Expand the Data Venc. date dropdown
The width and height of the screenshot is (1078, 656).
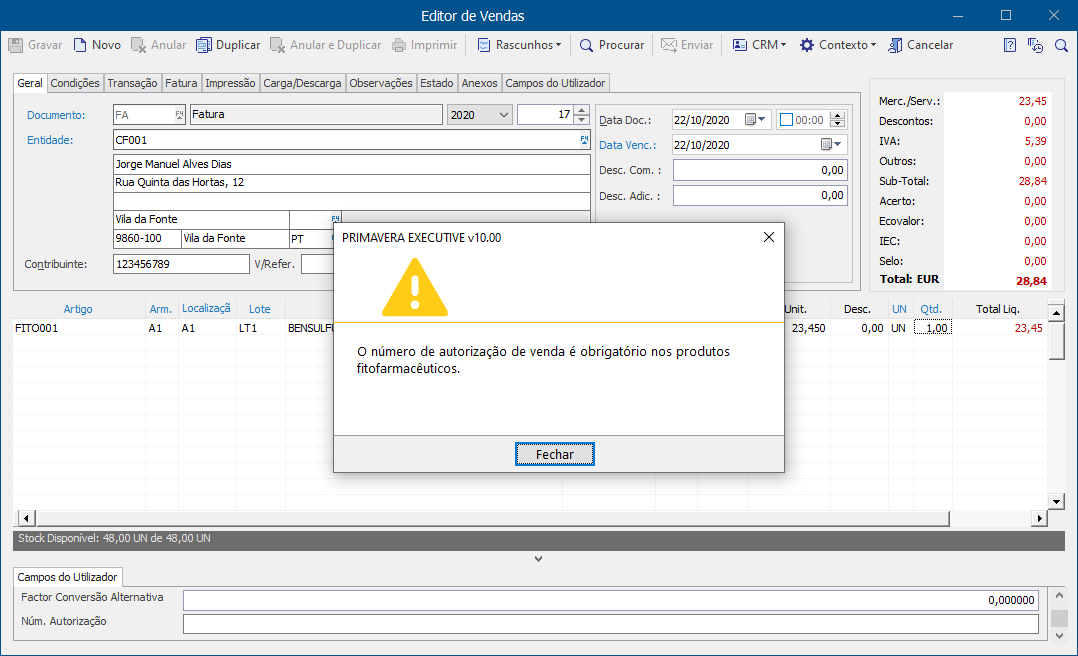pos(831,144)
